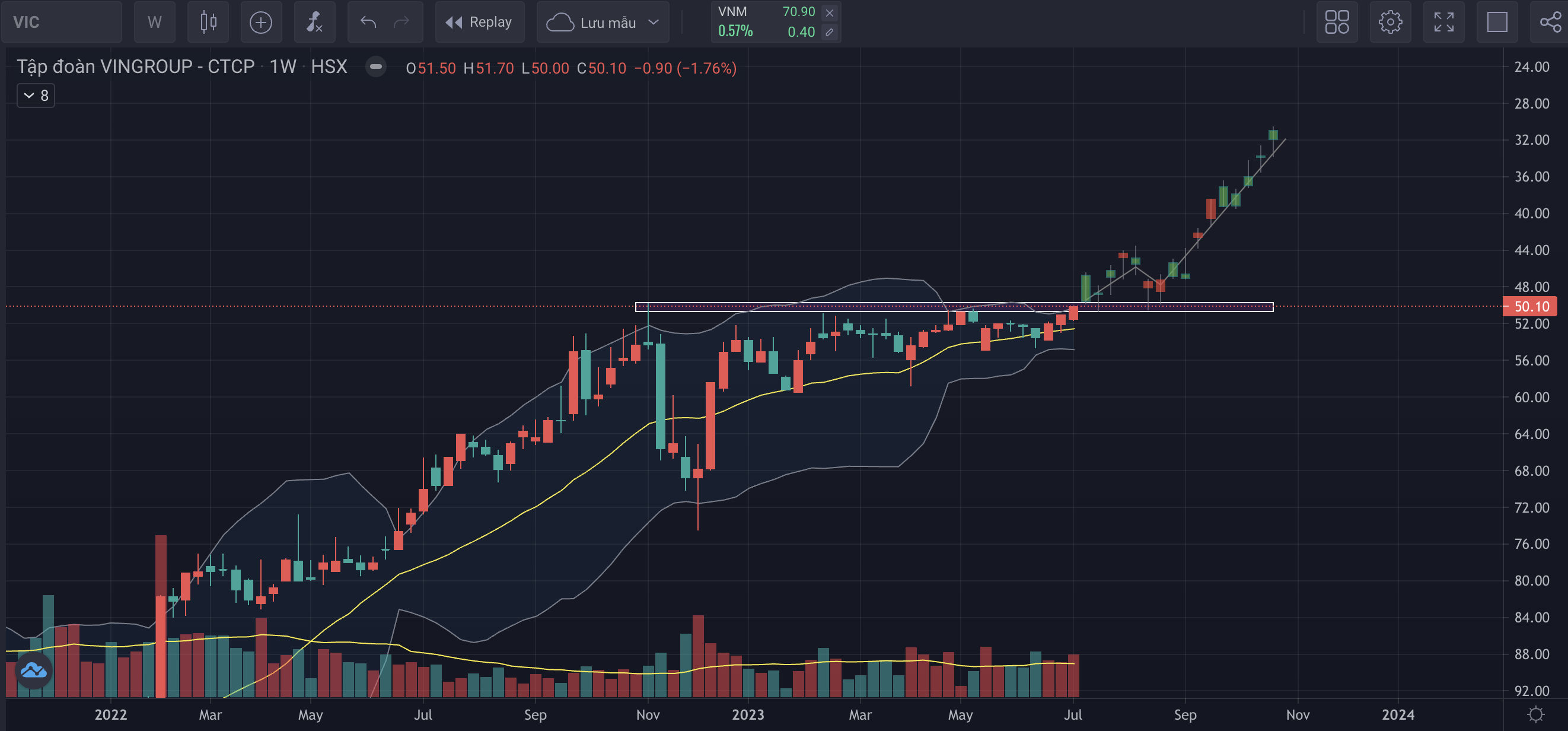Click the square snapshot panel icon
Viewport: 1568px width, 731px height.
[x=1497, y=22]
